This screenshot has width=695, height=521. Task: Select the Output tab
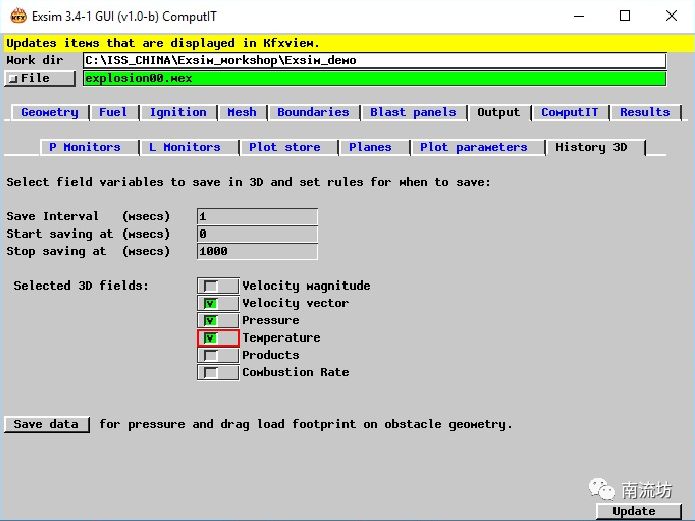[498, 112]
